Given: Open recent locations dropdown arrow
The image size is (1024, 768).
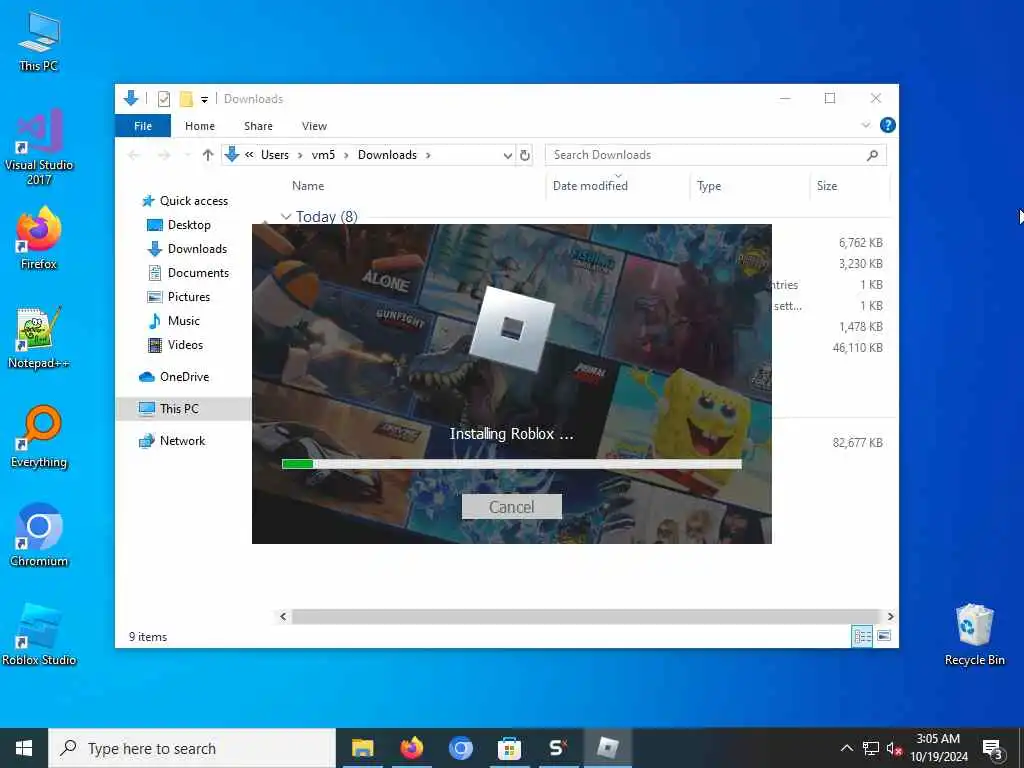Looking at the screenshot, I should (x=187, y=155).
